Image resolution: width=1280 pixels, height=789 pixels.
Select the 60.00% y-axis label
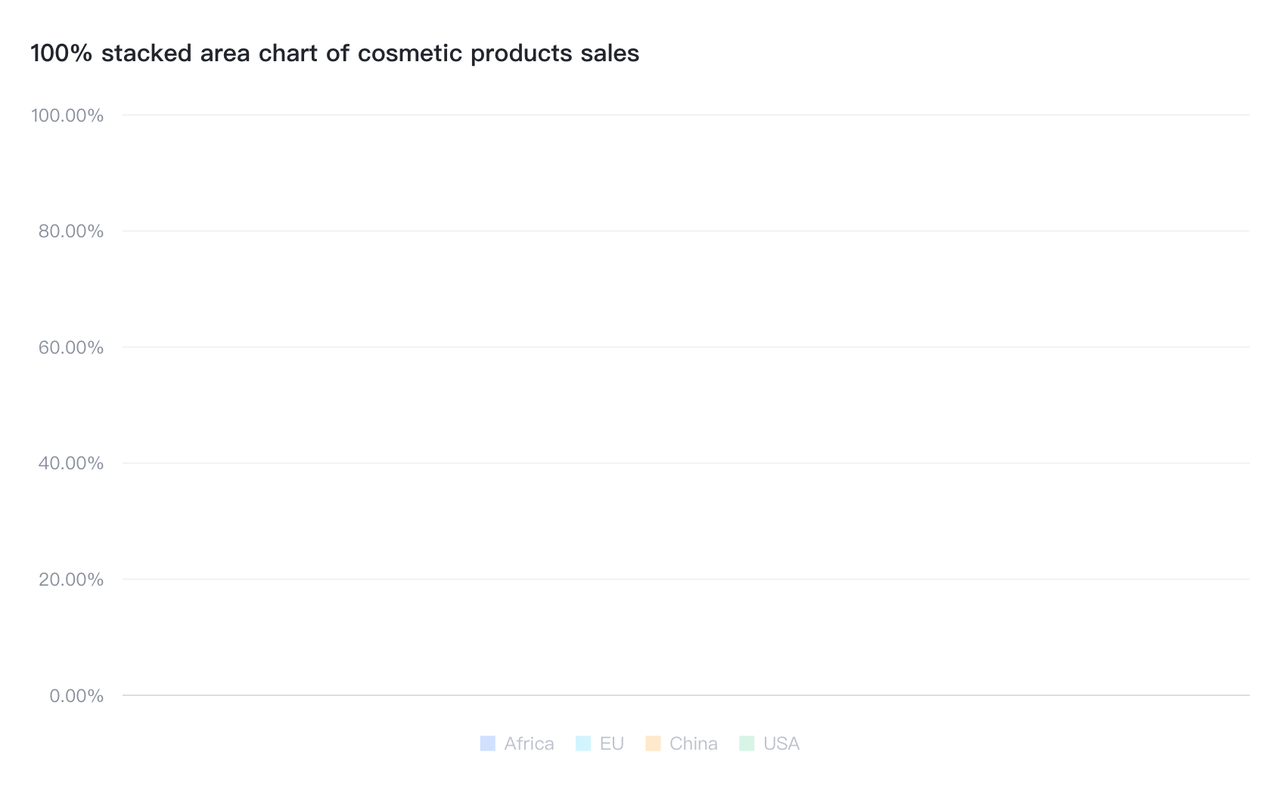(71, 347)
